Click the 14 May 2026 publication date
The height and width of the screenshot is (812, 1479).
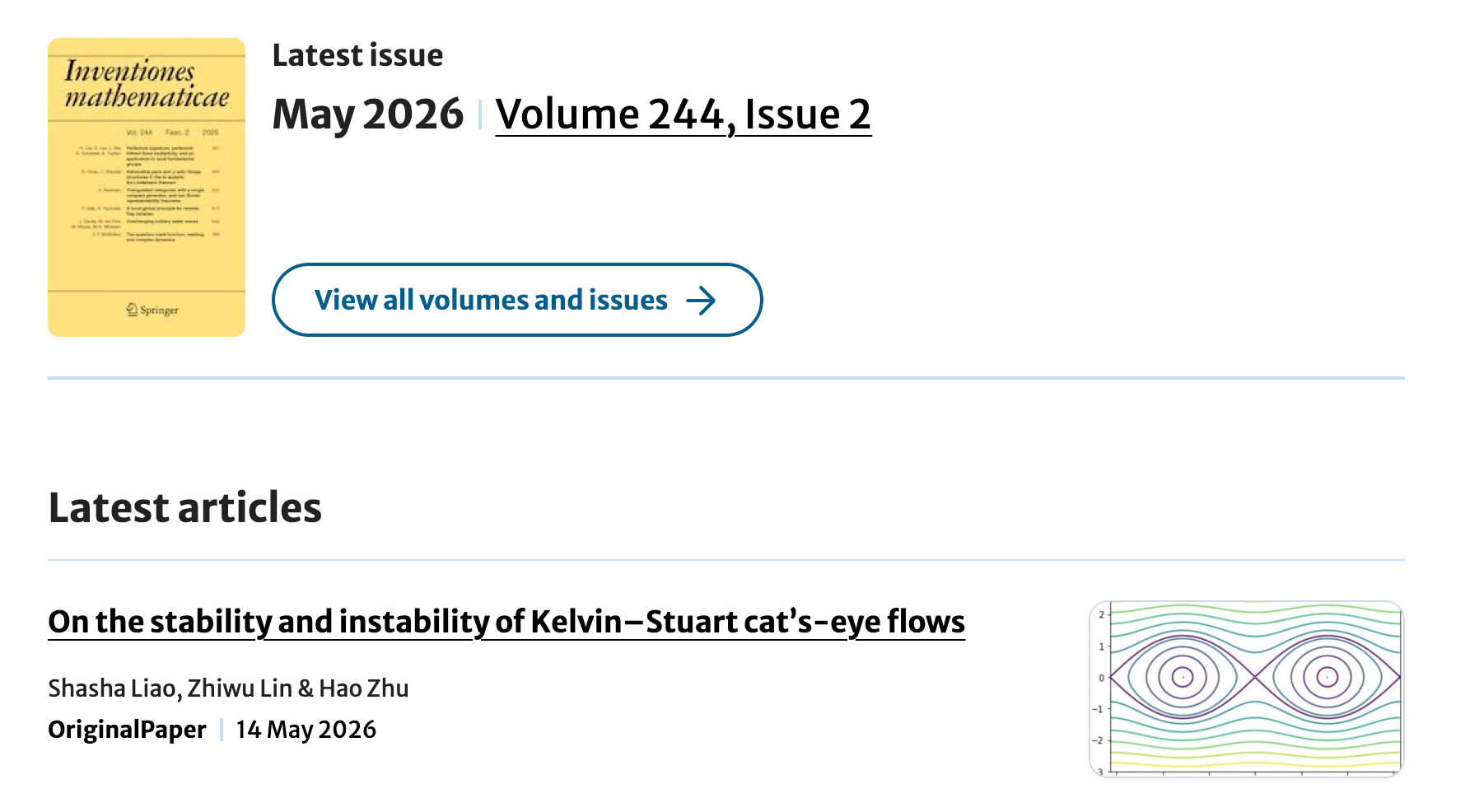tap(306, 730)
